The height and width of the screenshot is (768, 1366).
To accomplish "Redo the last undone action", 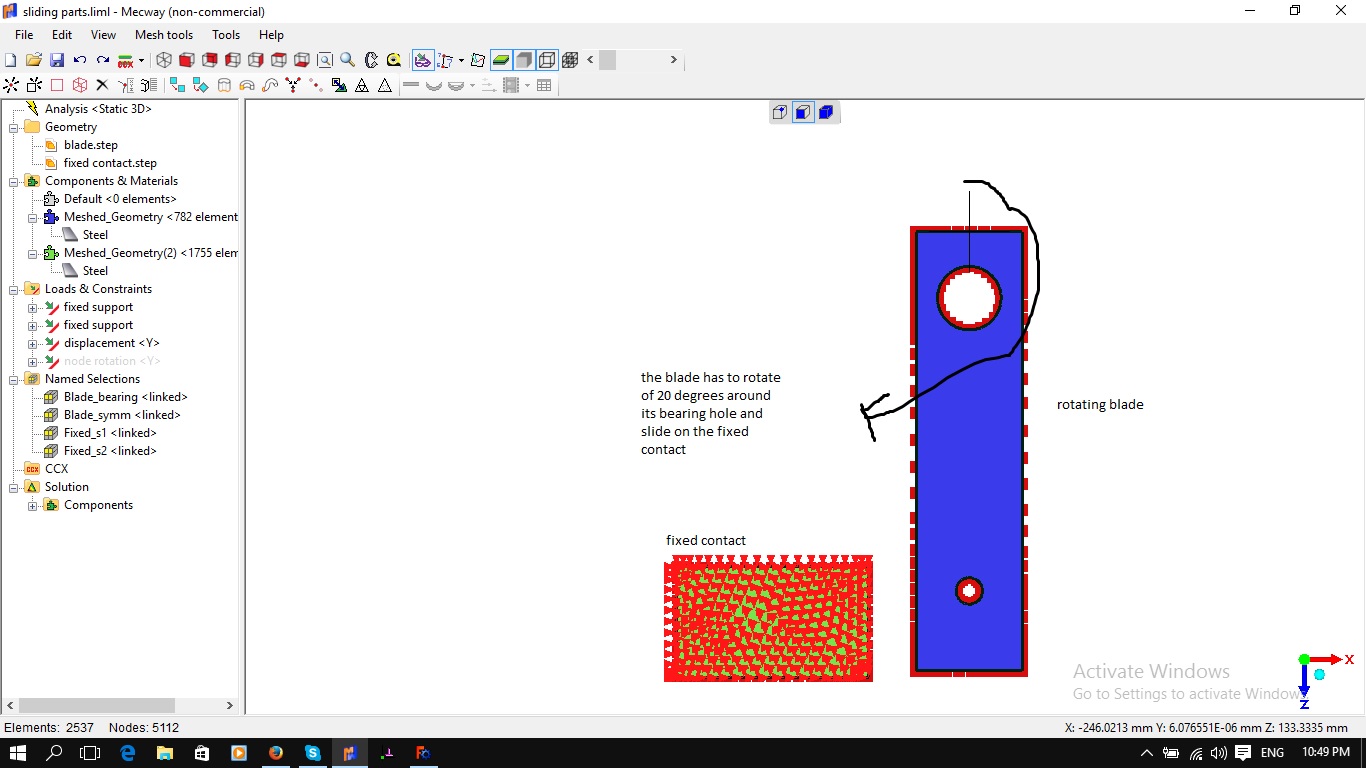I will click(103, 60).
